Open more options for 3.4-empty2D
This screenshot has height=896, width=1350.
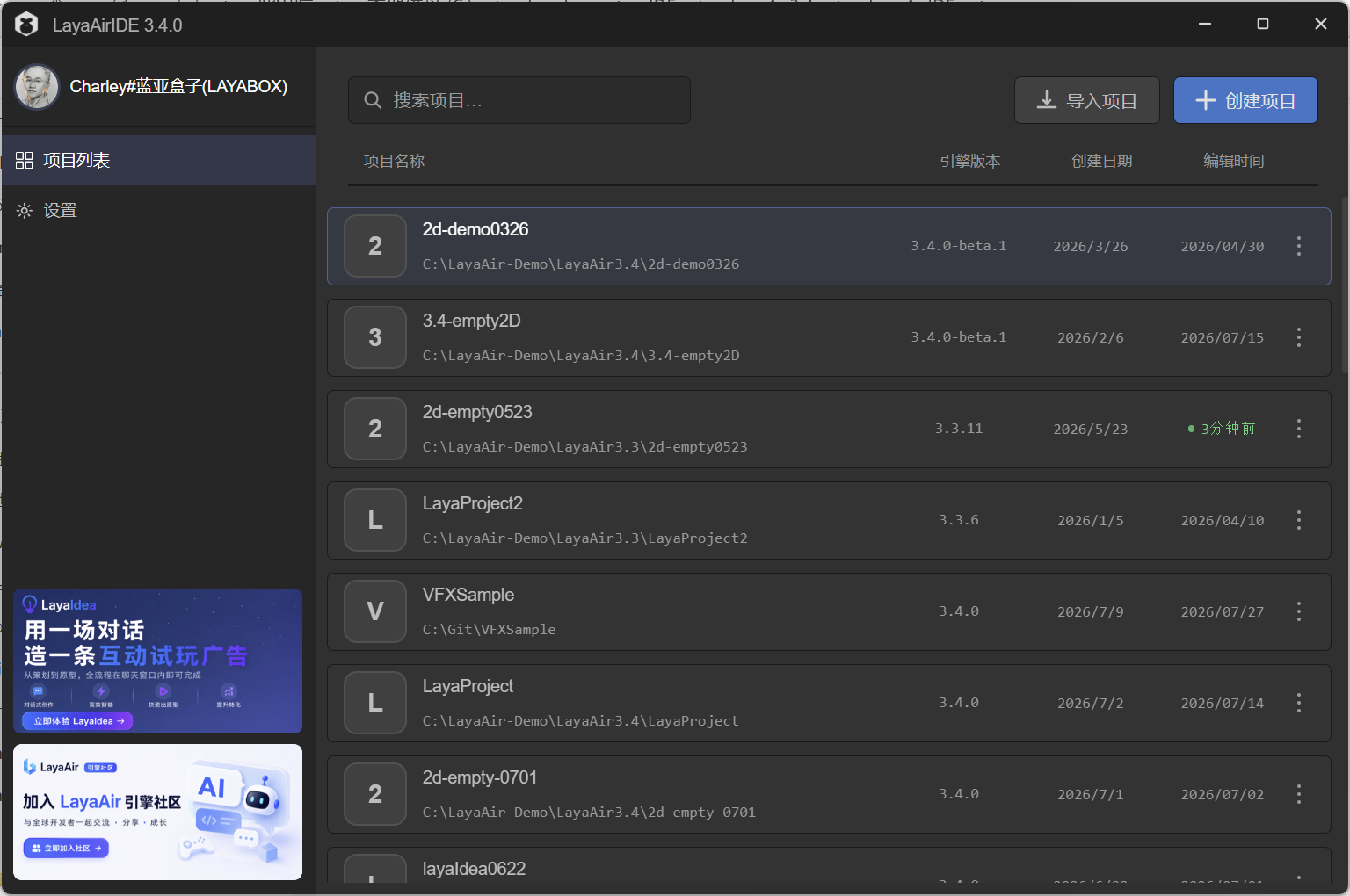click(x=1299, y=337)
